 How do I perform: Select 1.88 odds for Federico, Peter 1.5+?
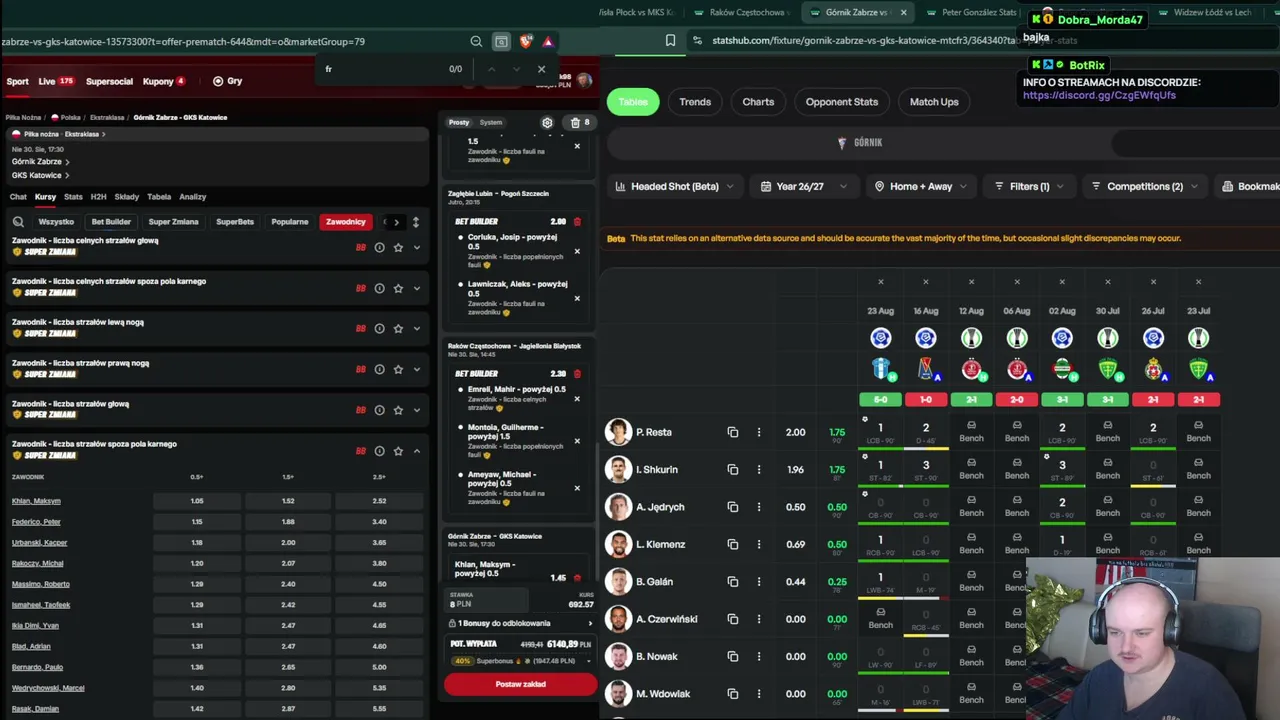[x=288, y=522]
